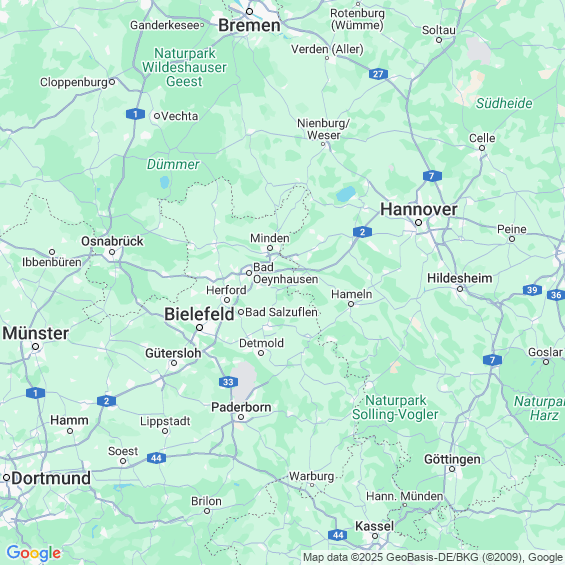Click the Bielefeld city label

(199, 314)
